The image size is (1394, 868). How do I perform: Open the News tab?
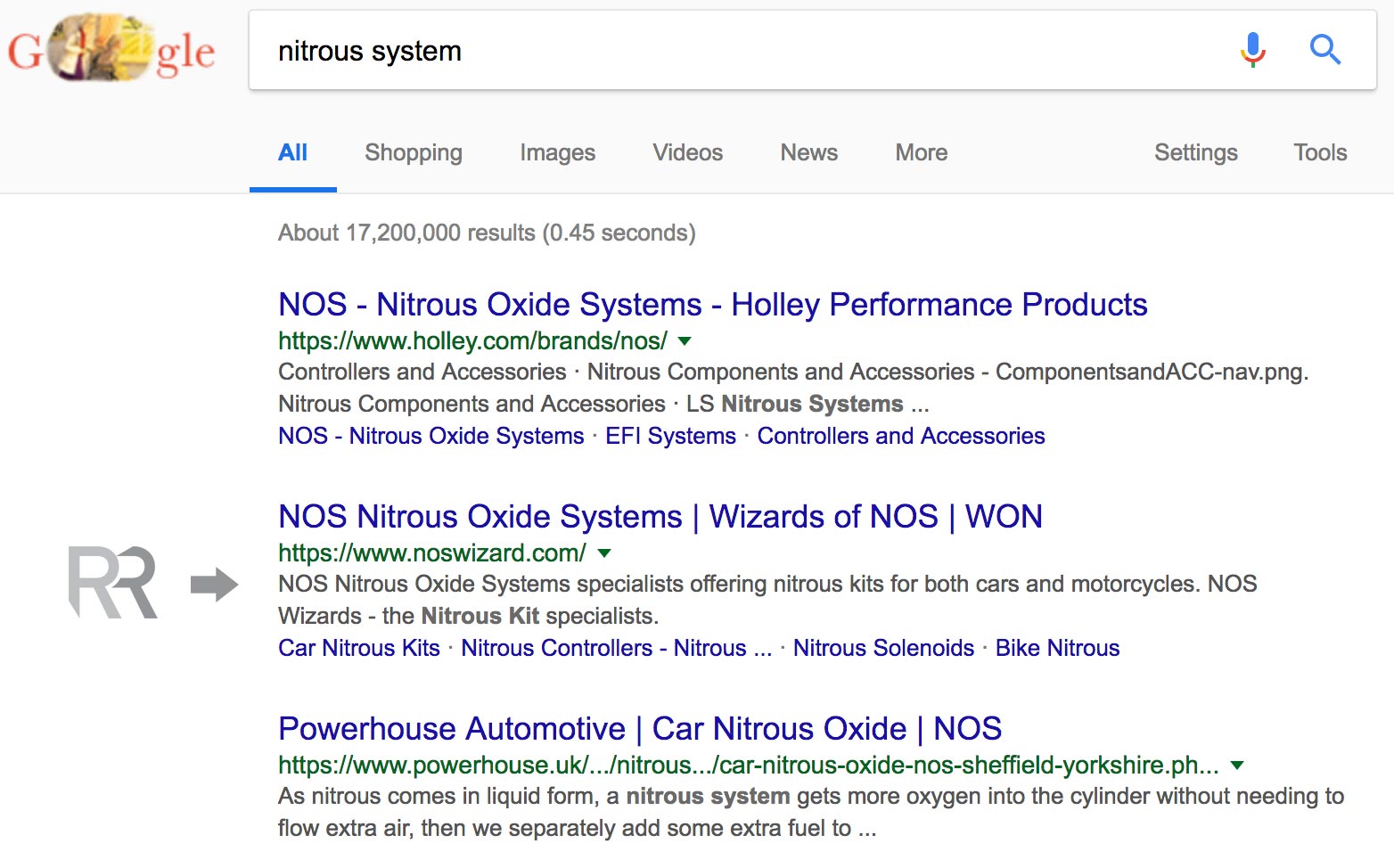[808, 152]
